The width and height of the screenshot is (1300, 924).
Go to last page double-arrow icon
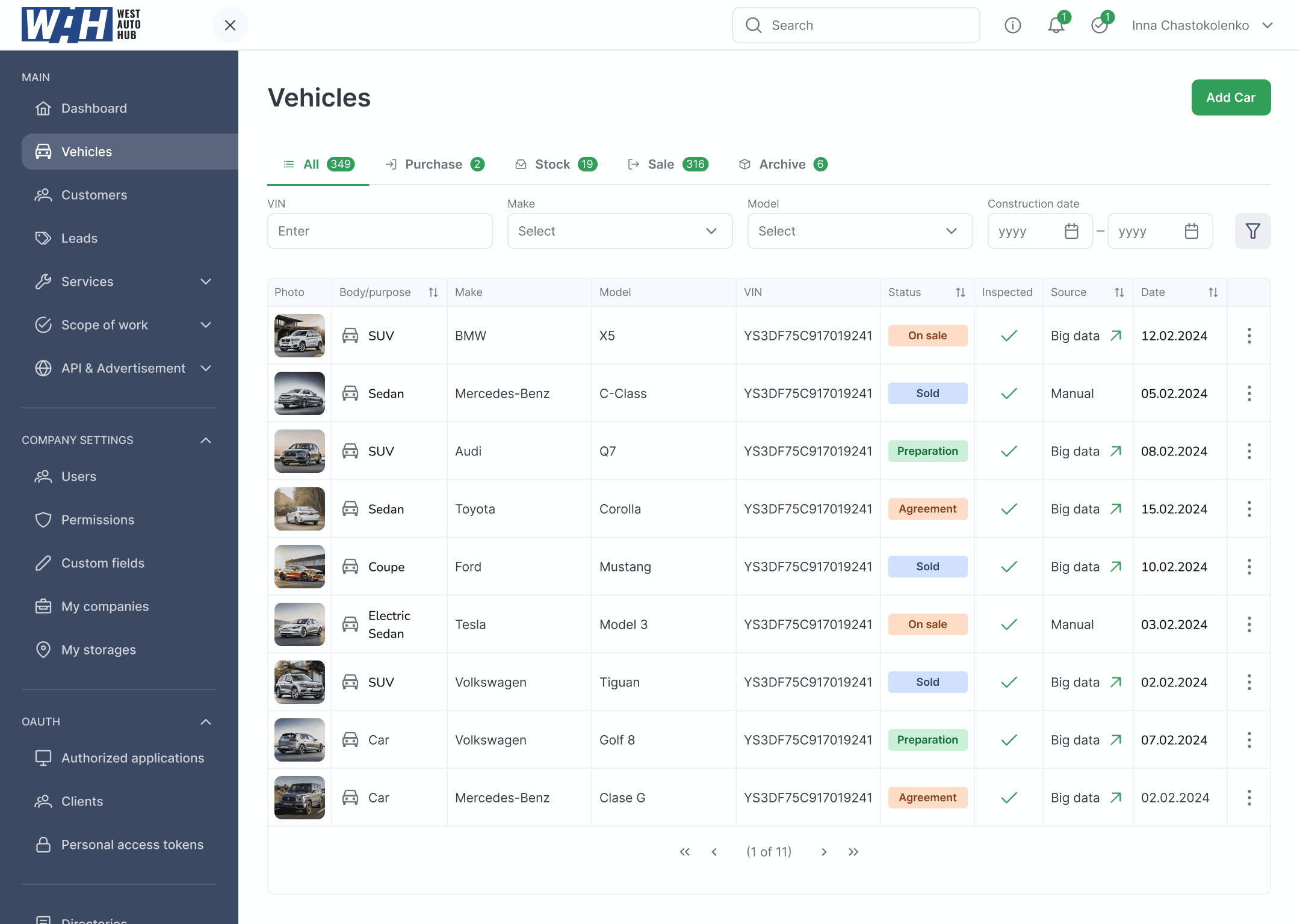coord(853,852)
